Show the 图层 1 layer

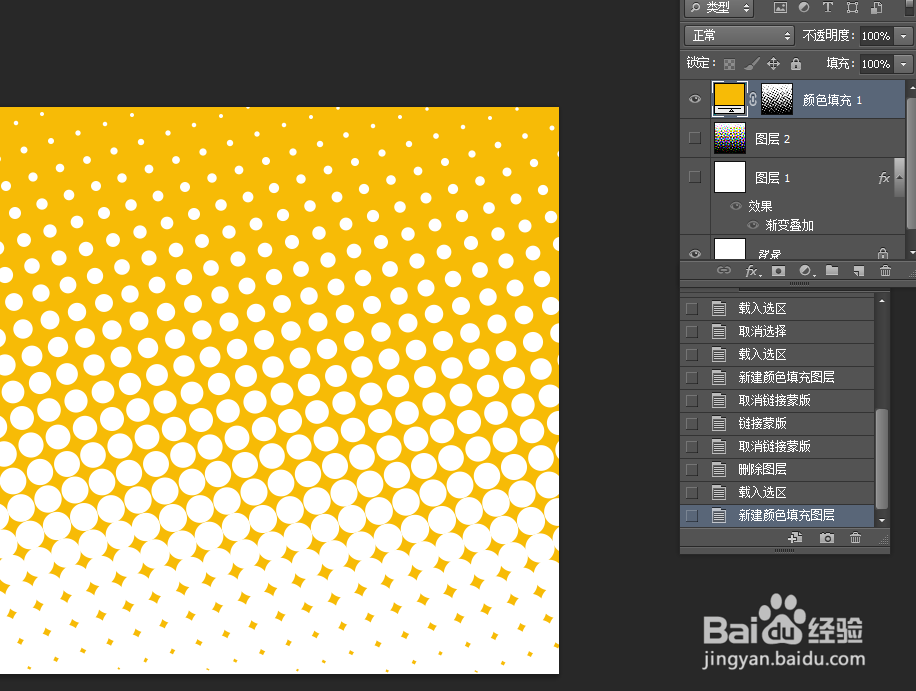pos(695,176)
